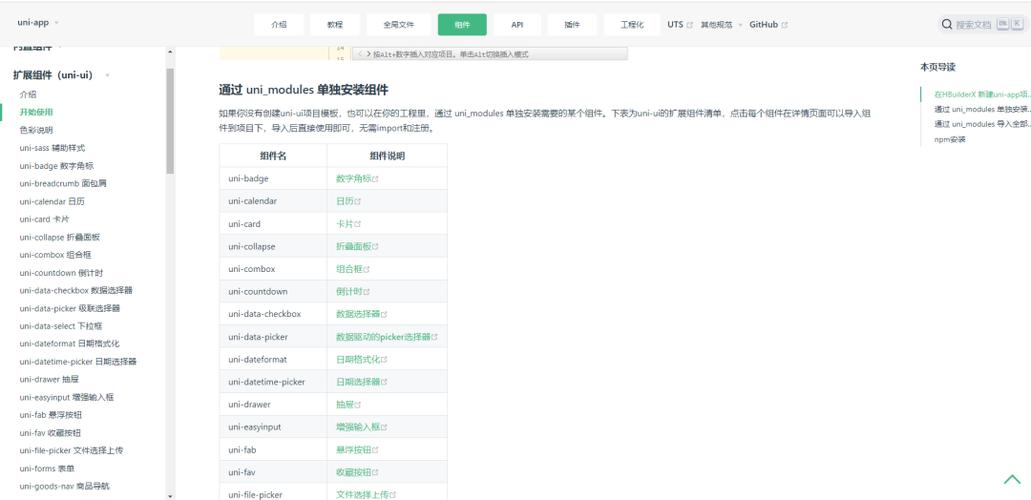Open sidebar item uni-file-picker 文件选择上传
This screenshot has width=1031, height=500.
pos(71,450)
